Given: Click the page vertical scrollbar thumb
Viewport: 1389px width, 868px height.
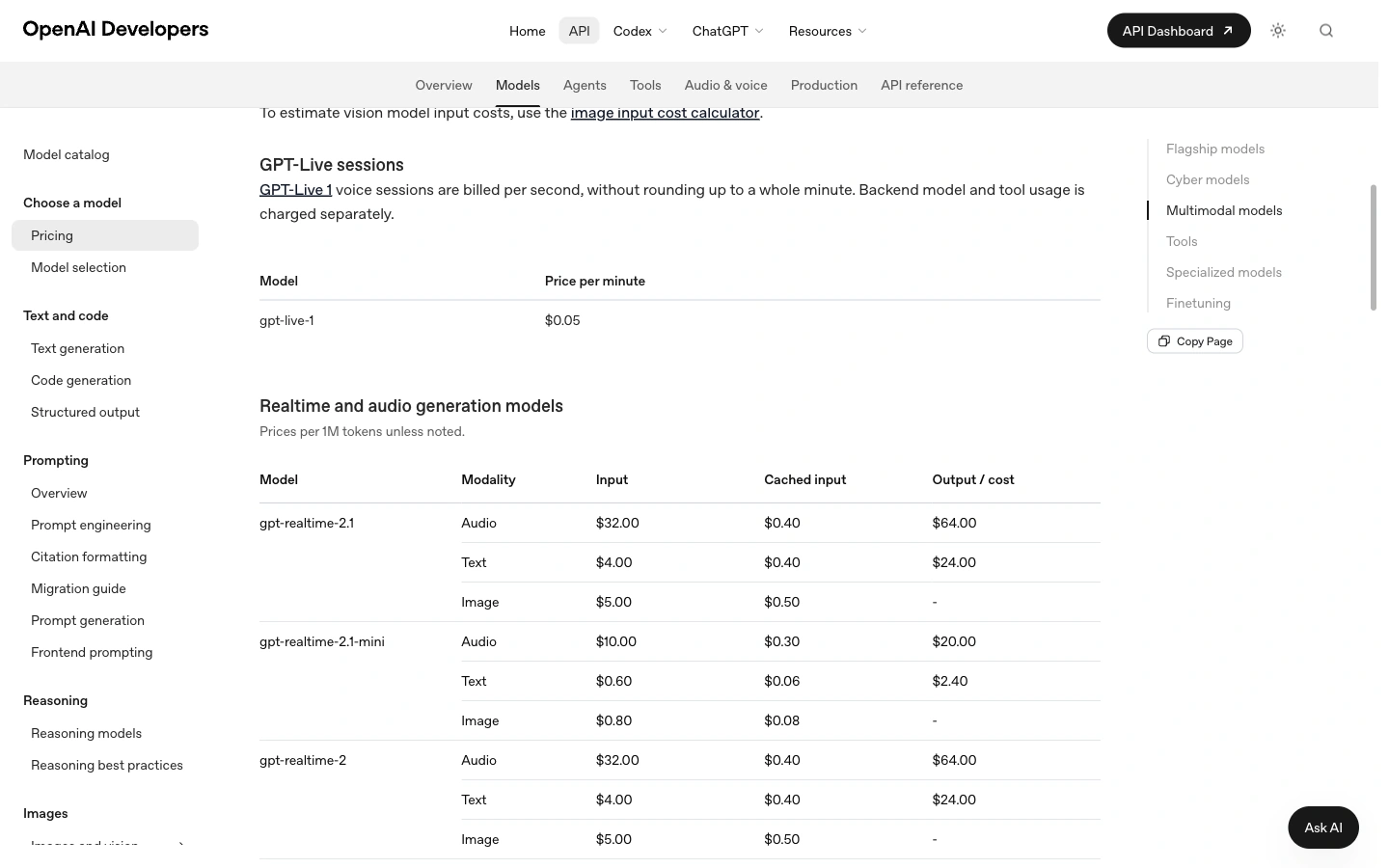Looking at the screenshot, I should pyautogui.click(x=1374, y=248).
